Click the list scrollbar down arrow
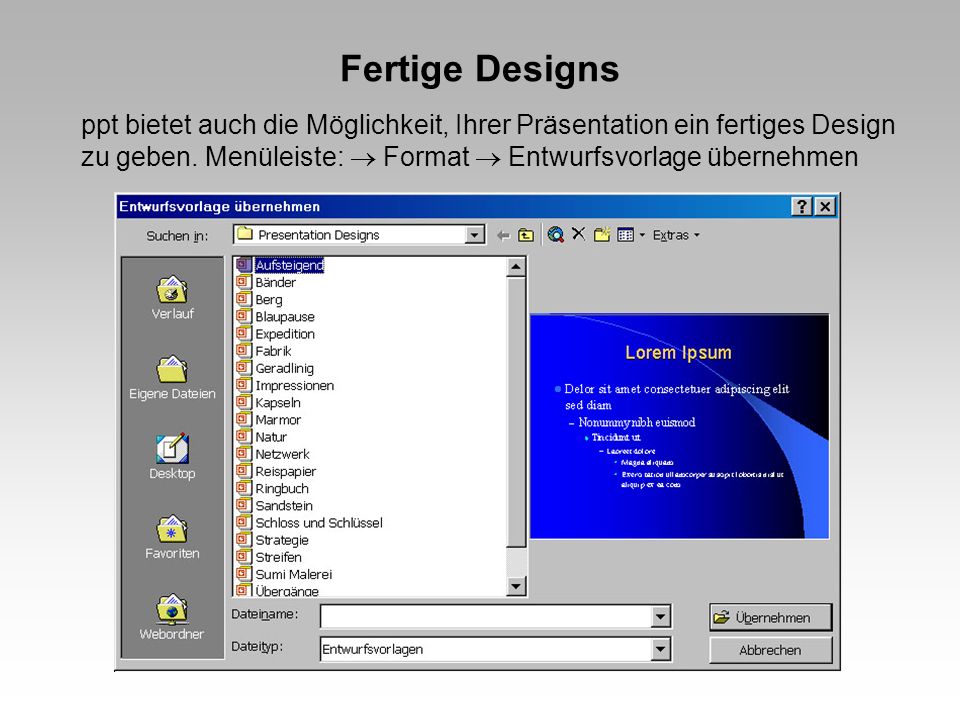This screenshot has width=960, height=720. point(516,587)
